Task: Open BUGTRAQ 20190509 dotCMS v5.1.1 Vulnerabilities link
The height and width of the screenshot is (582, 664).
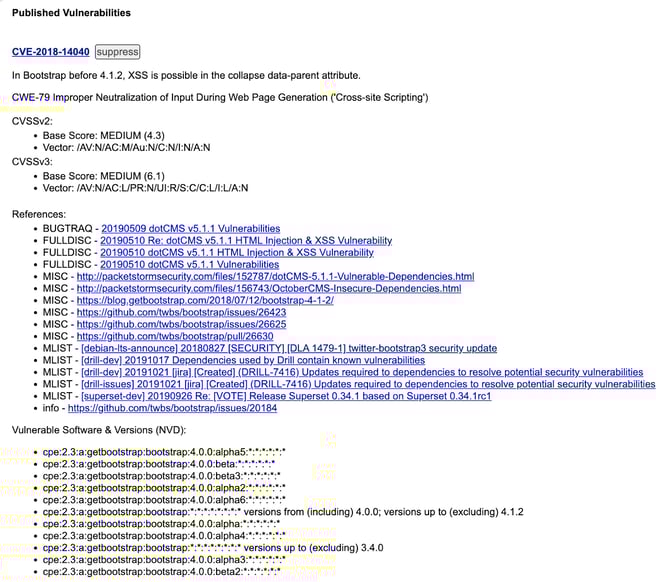Action: pos(191,229)
